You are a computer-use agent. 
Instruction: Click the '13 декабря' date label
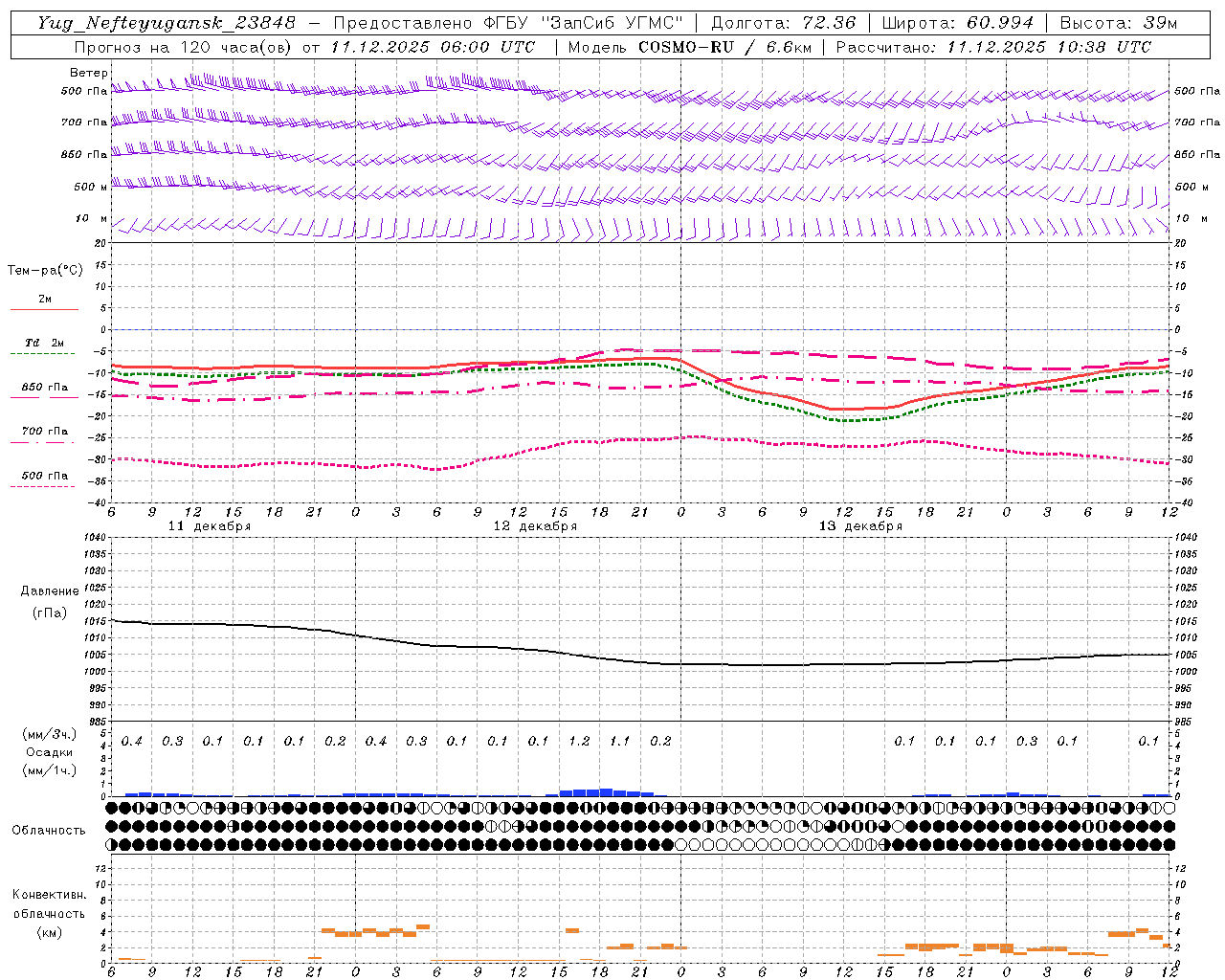860,526
